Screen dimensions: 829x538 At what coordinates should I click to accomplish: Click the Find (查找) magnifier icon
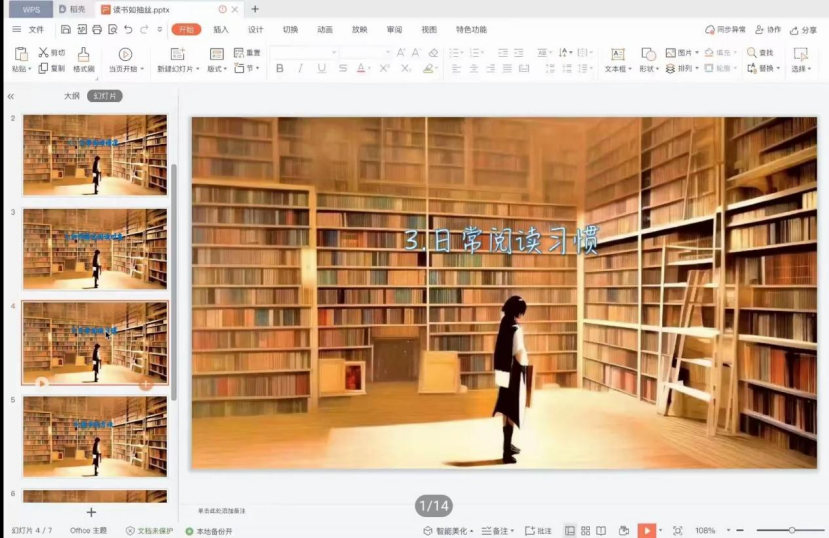[751, 53]
